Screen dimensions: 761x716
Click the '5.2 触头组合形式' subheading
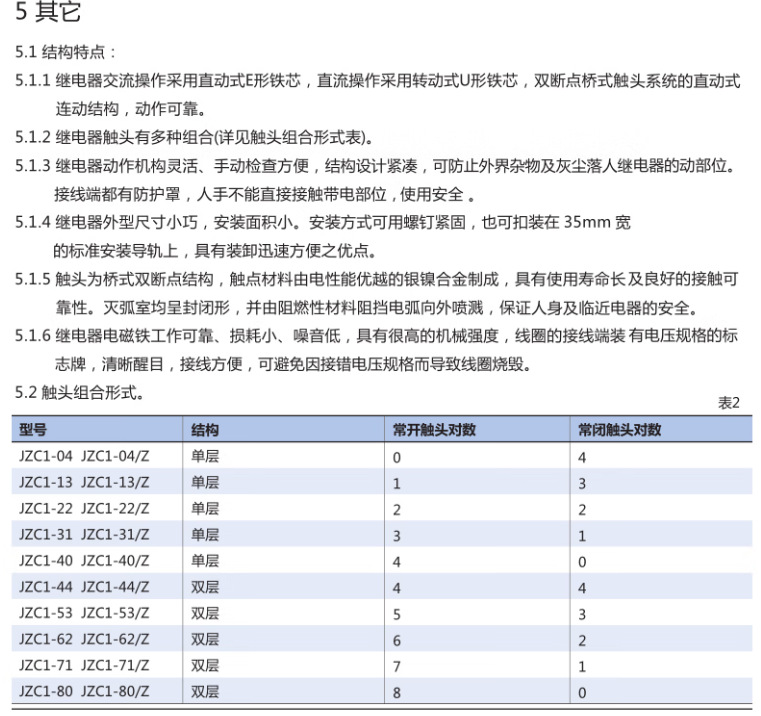[x=79, y=392]
